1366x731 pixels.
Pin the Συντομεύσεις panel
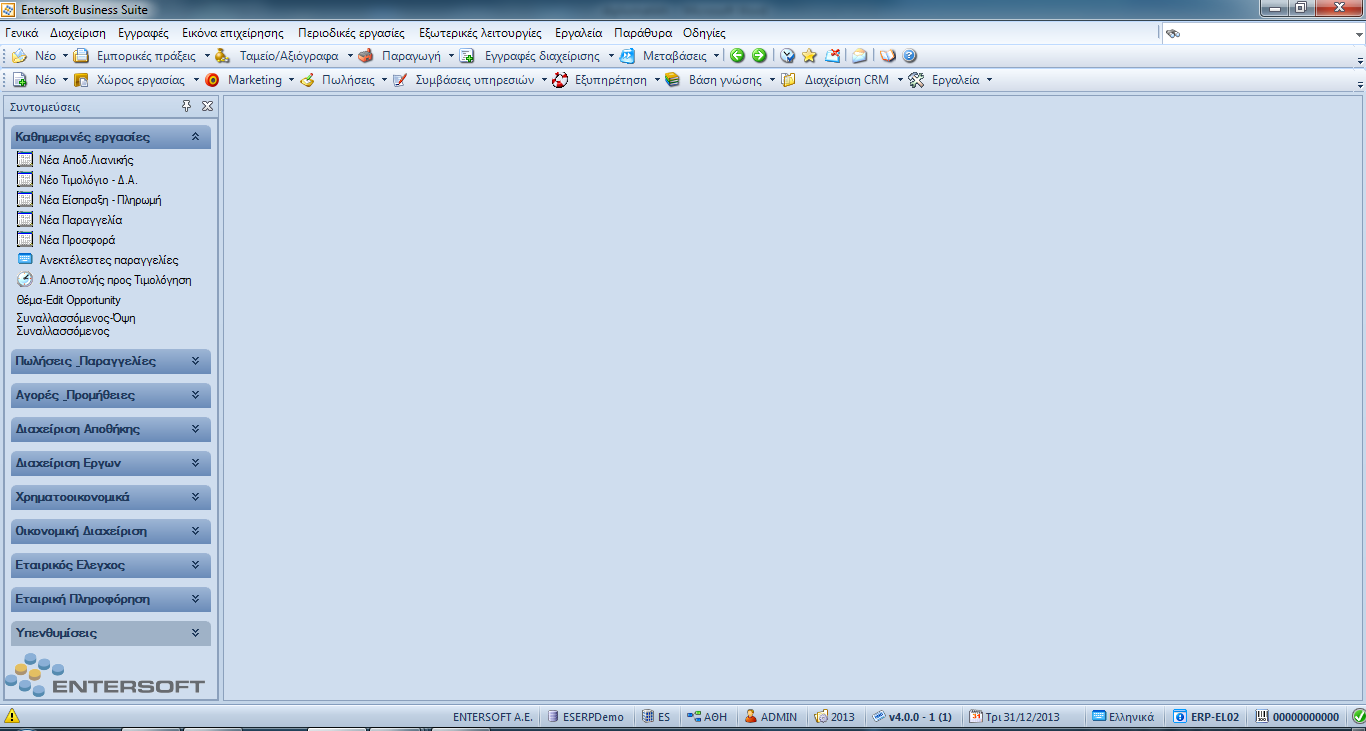click(187, 106)
